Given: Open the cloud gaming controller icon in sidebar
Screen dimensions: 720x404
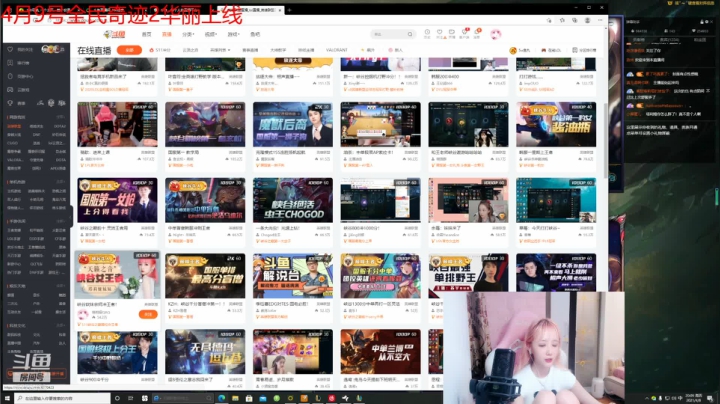Looking at the screenshot, I should coord(10,90).
